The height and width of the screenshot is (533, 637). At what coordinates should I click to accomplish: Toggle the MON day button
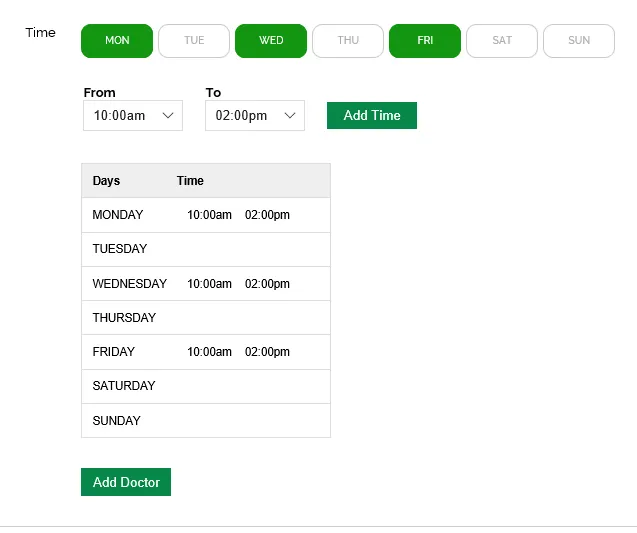(117, 41)
